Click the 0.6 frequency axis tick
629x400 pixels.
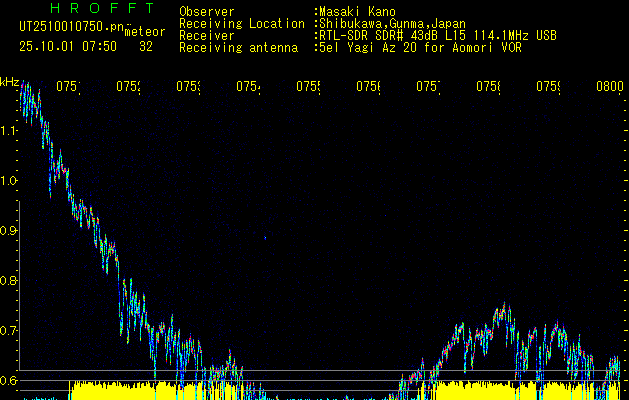pos(9,380)
